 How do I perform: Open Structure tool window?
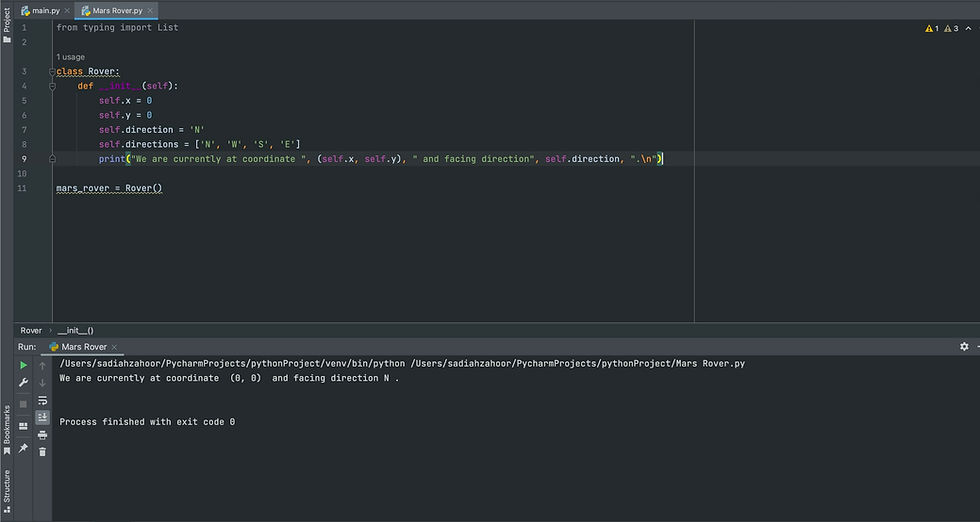(6, 491)
